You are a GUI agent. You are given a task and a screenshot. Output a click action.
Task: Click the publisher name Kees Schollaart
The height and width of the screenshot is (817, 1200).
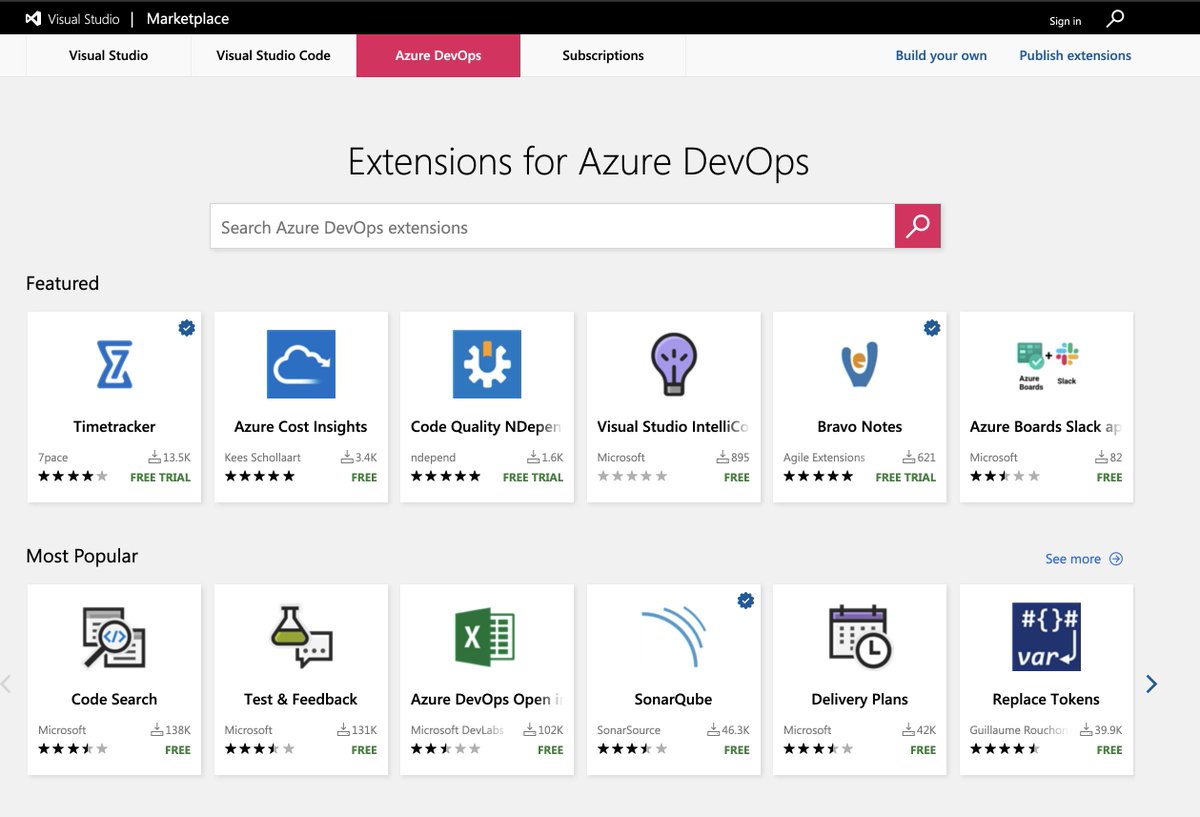pos(263,458)
